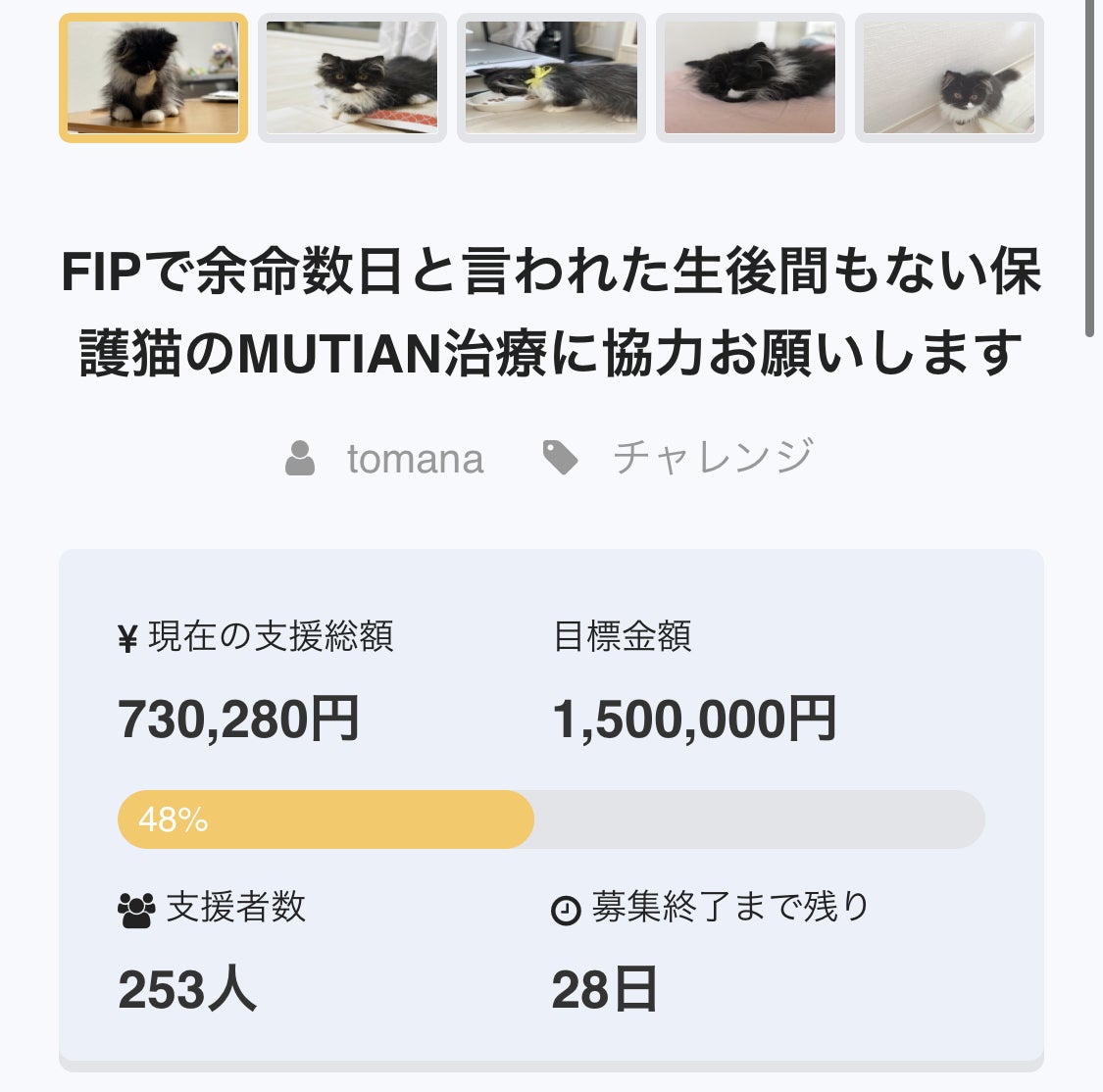The width and height of the screenshot is (1103, 1092).
Task: Click the 48% funding progress bar
Action: pos(551,819)
